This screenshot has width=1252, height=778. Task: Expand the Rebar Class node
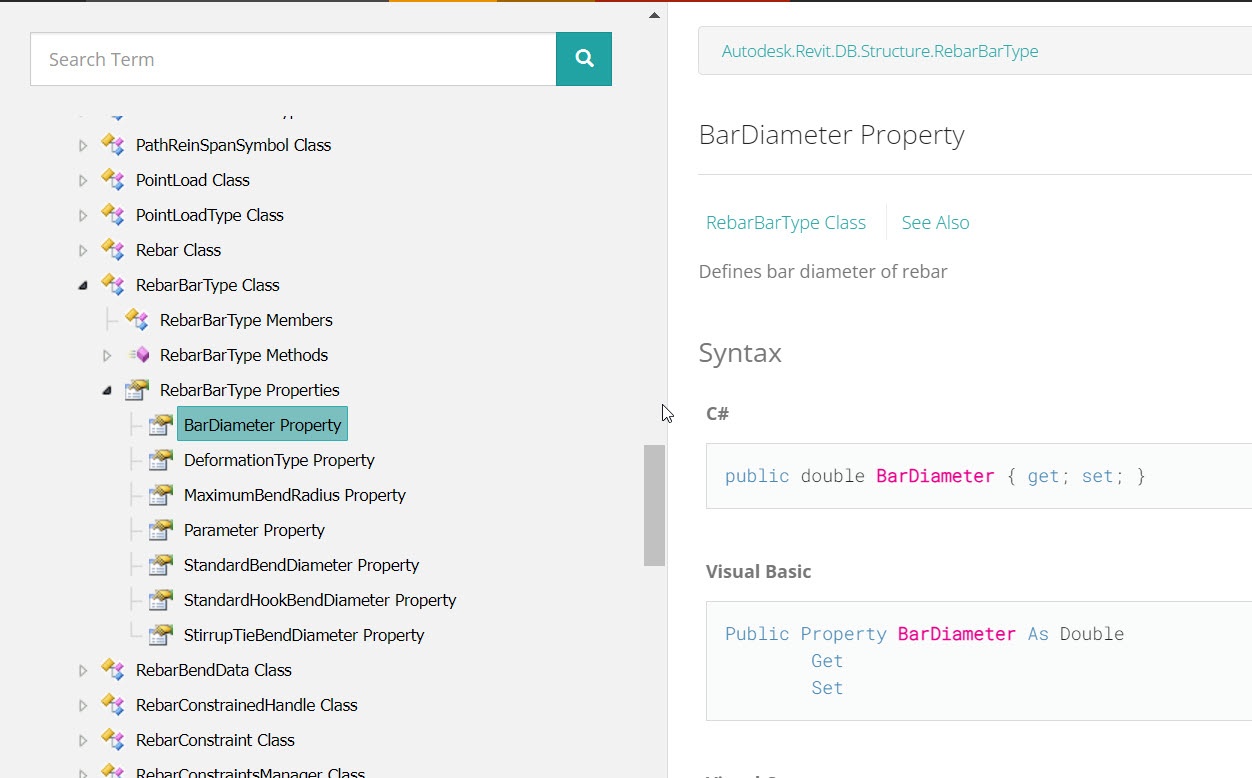(83, 251)
